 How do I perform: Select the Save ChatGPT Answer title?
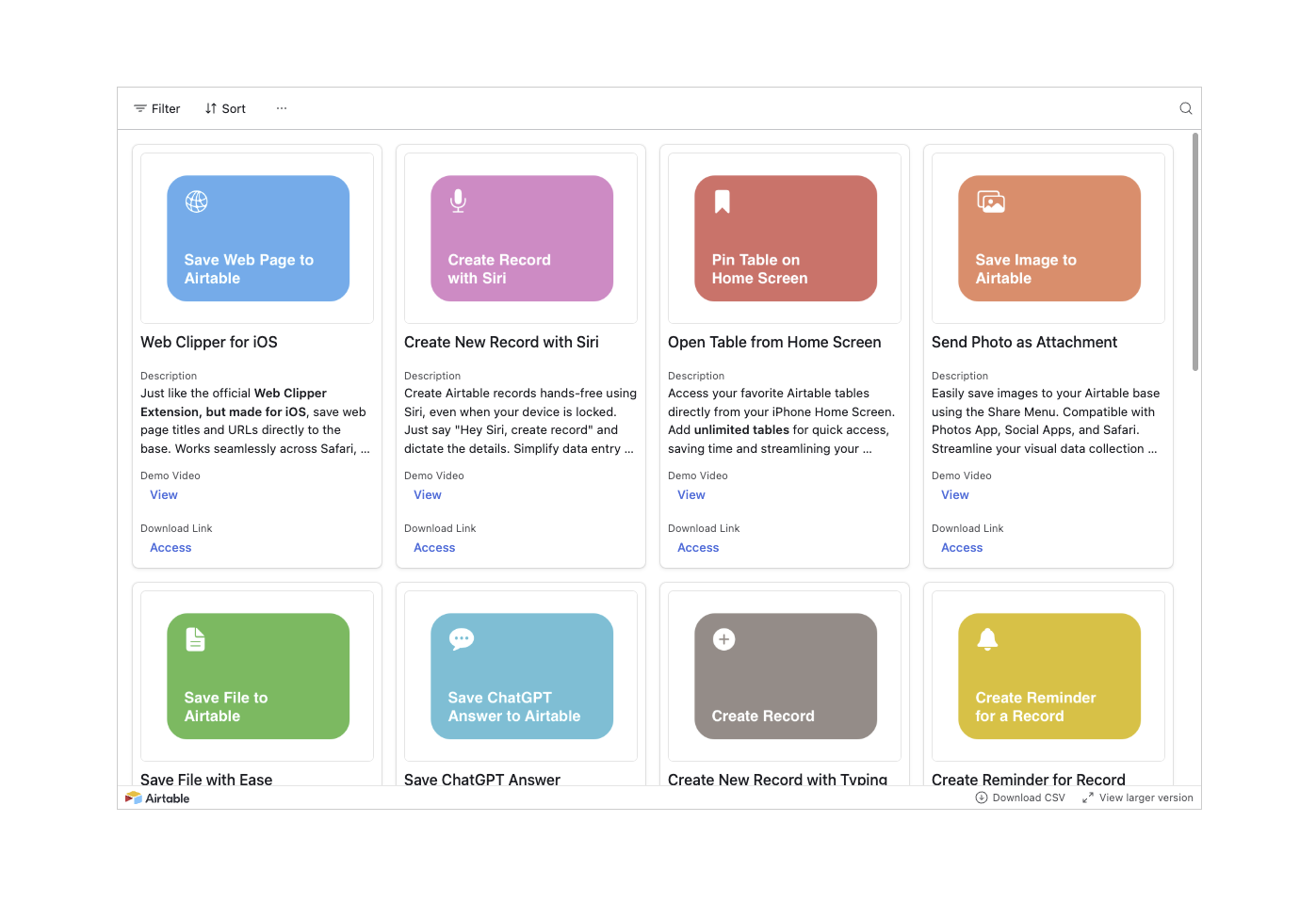(482, 779)
